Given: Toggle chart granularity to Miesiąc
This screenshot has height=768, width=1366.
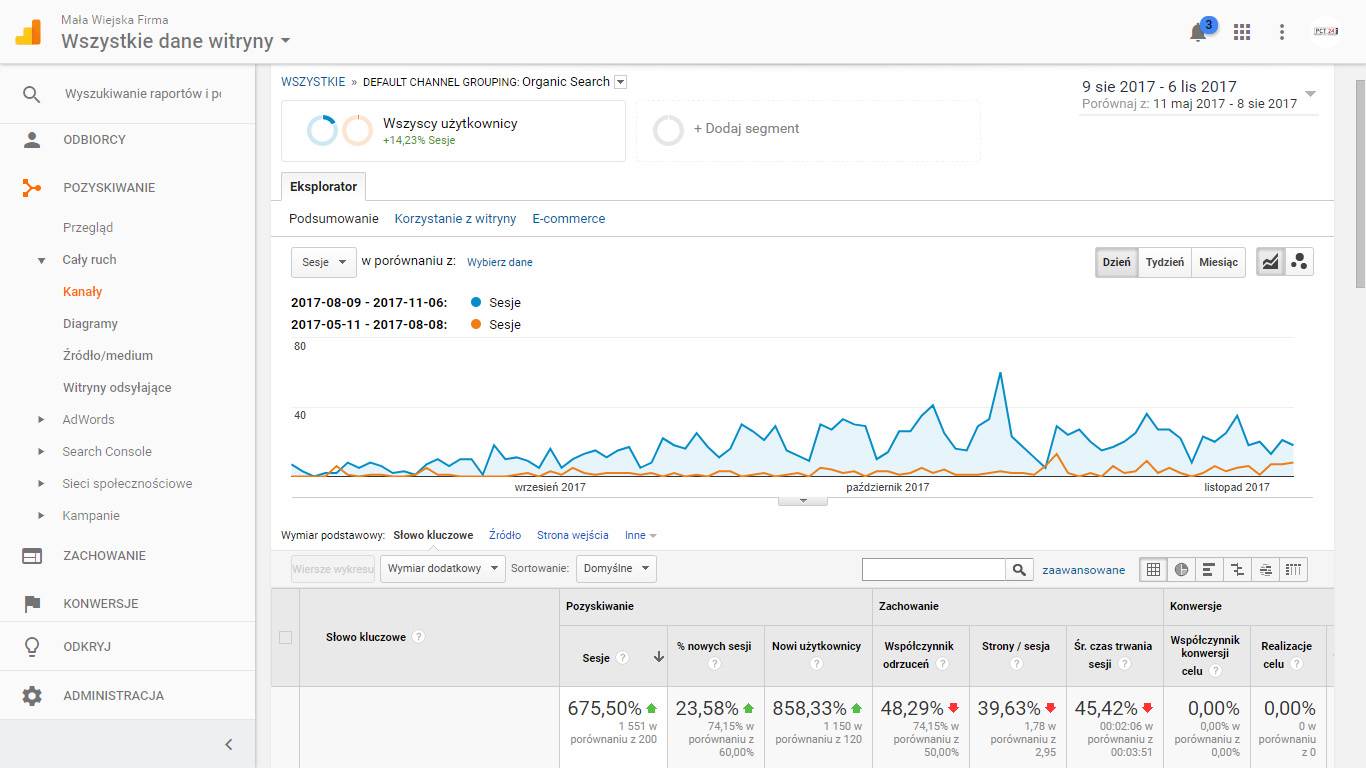Looking at the screenshot, I should [x=1218, y=262].
